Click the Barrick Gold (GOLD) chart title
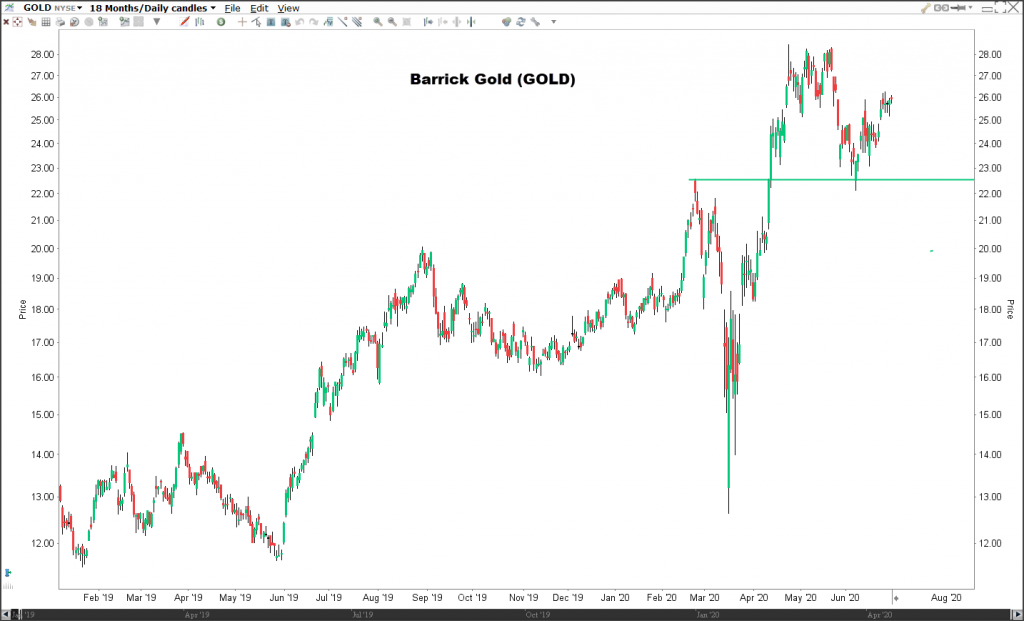The image size is (1024, 621). click(x=492, y=79)
